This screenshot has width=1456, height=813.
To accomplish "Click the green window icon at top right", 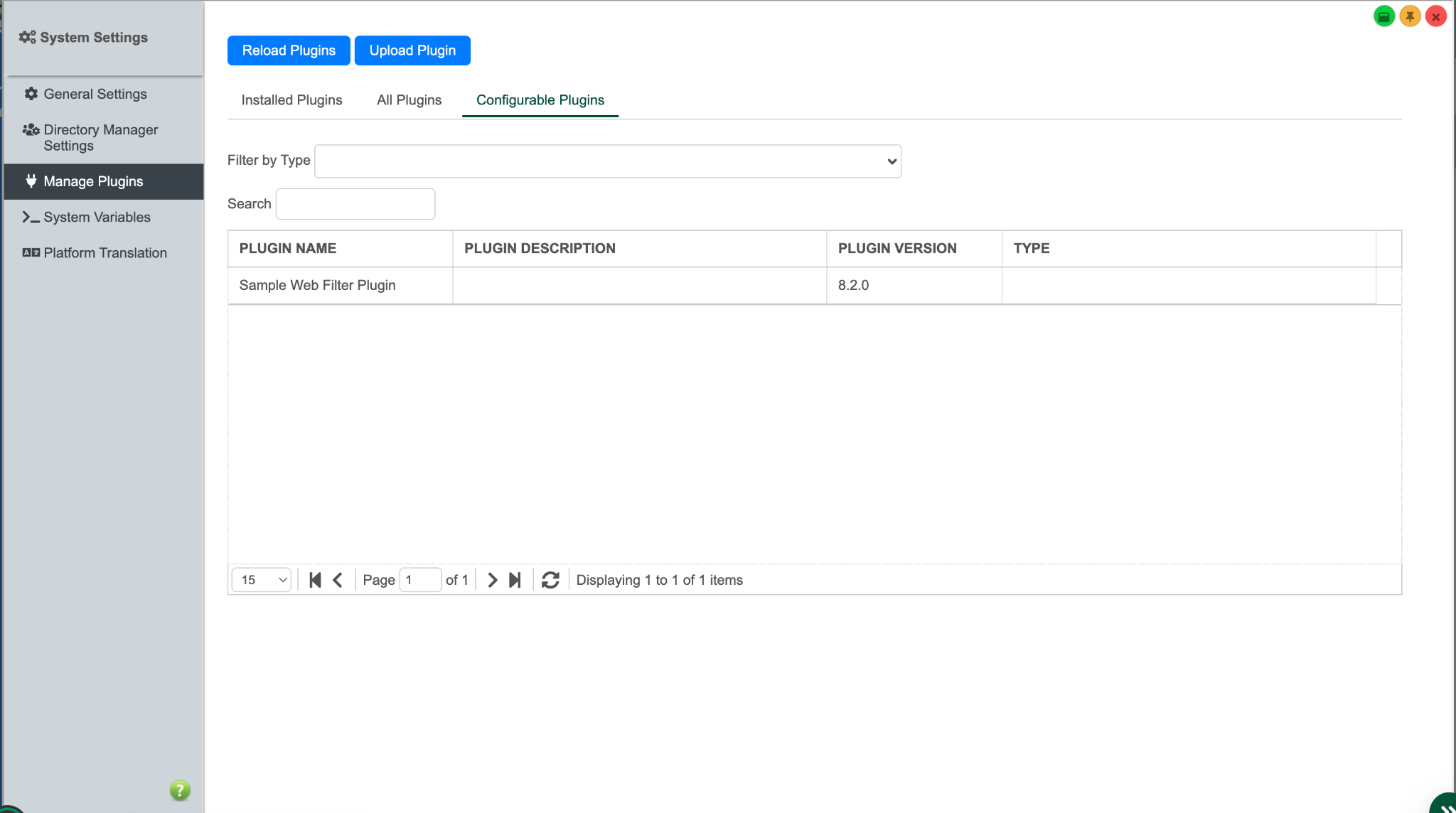I will tap(1383, 16).
